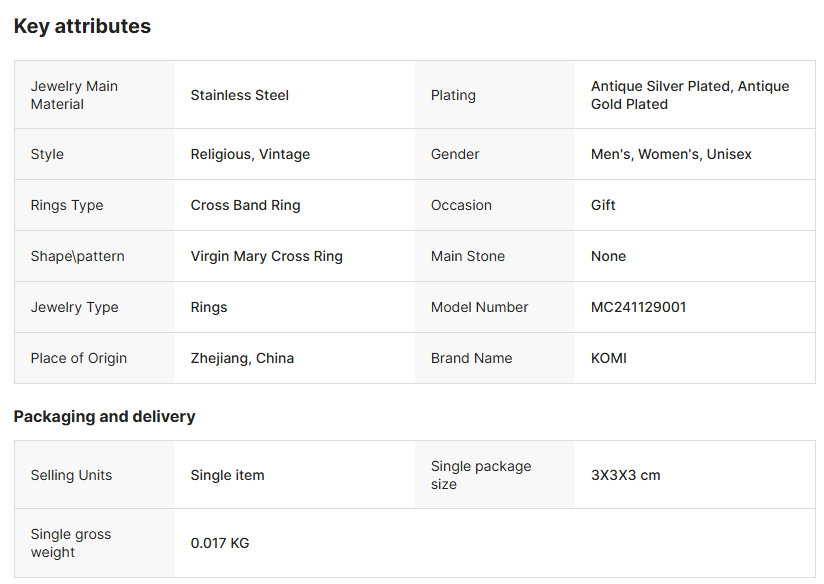Viewport: 824px width, 584px height.
Task: Click the KOMI brand name
Action: click(x=608, y=358)
